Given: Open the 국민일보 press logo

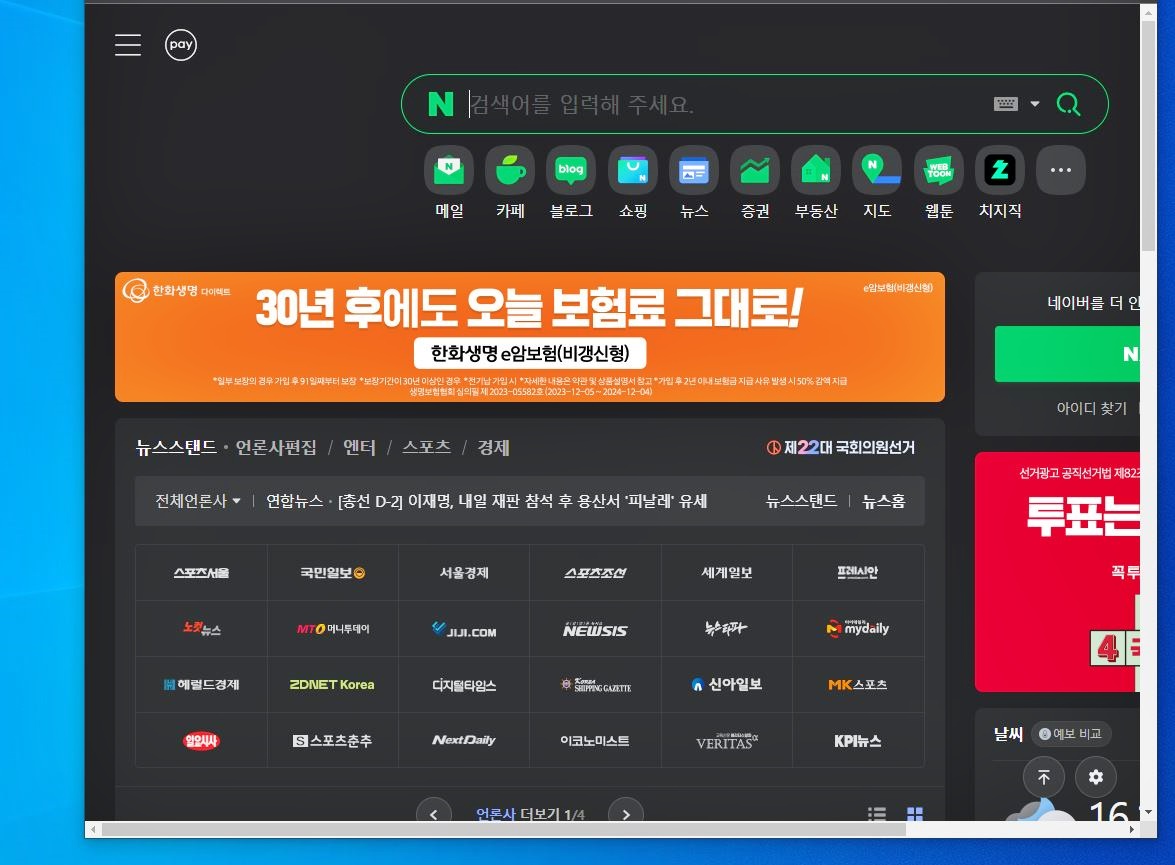Looking at the screenshot, I should 332,573.
